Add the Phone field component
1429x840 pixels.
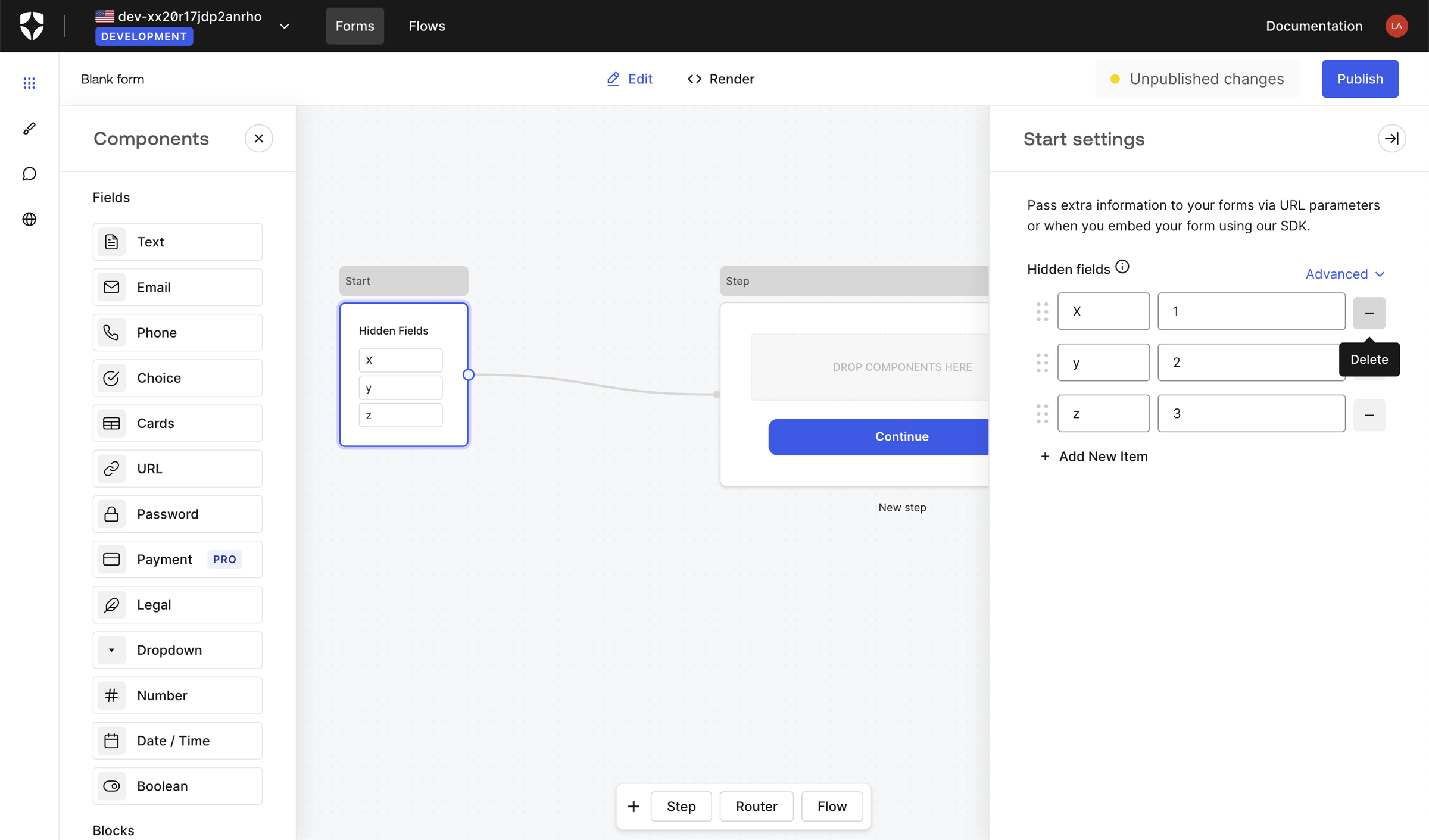click(177, 332)
